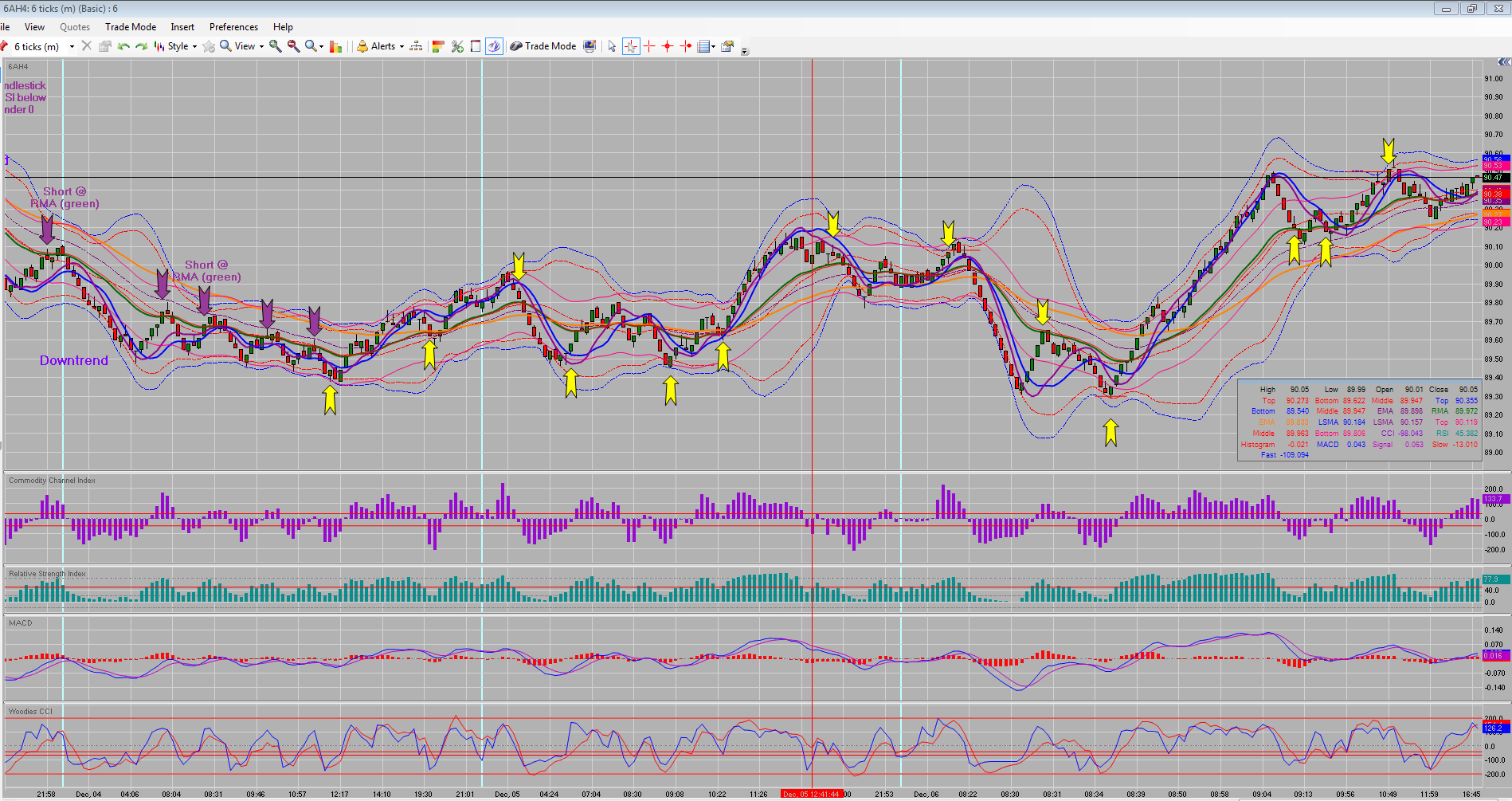Click the properties icon at the toolbar's end

[727, 46]
